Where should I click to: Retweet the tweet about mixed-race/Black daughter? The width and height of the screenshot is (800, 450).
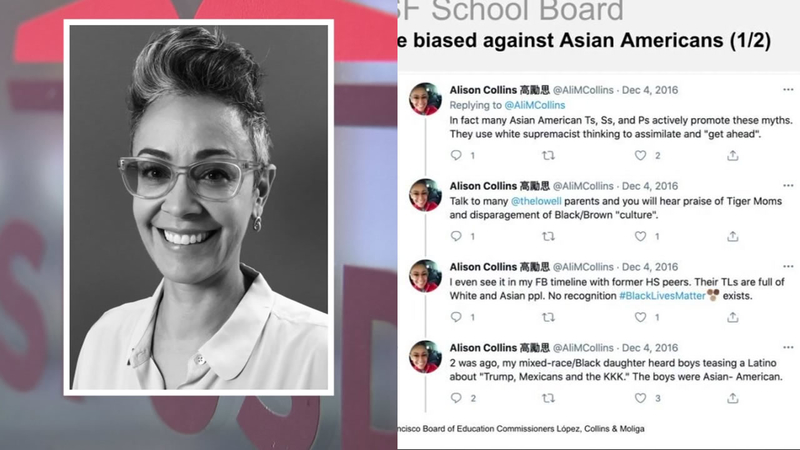click(x=548, y=398)
